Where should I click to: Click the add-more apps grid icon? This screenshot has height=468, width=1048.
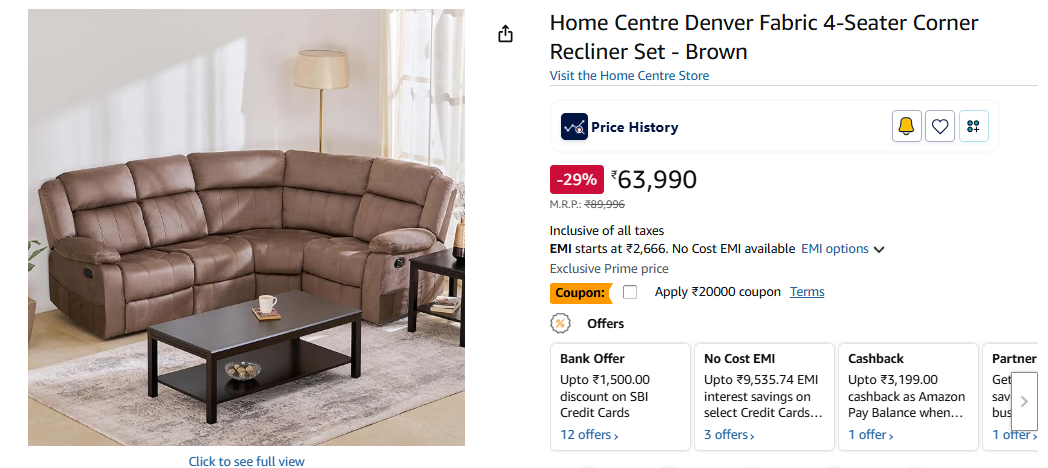(x=974, y=126)
